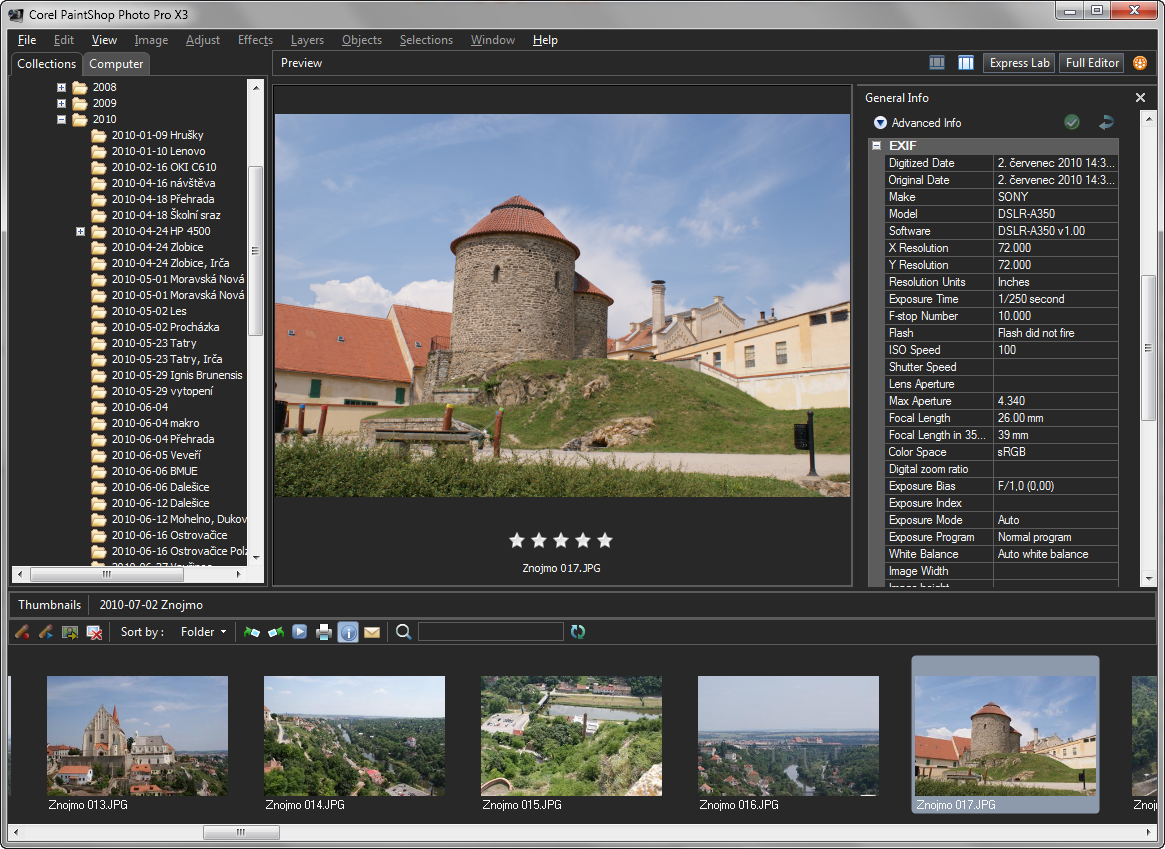Apply the Advanced Info checkmark

[x=1072, y=122]
